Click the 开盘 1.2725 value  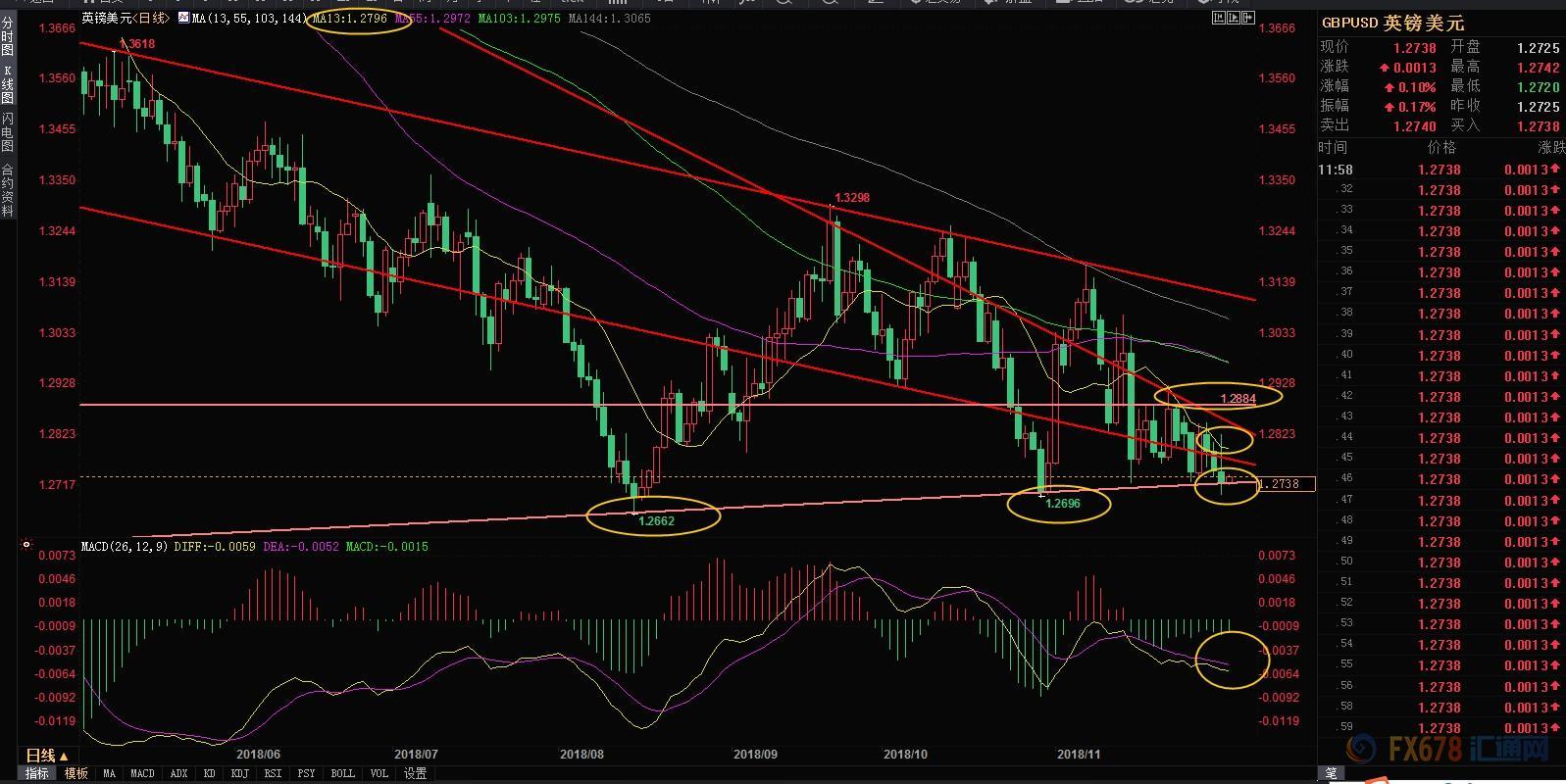pyautogui.click(x=1538, y=47)
